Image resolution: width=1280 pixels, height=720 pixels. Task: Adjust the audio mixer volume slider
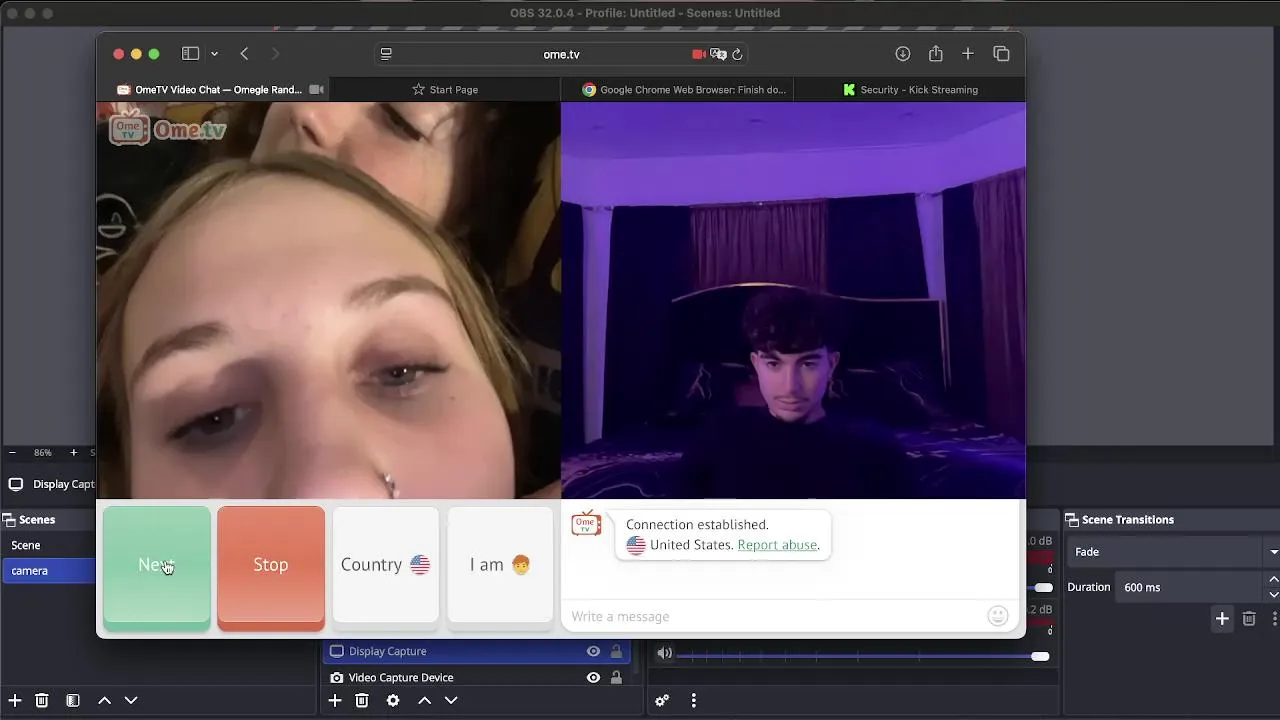tap(864, 657)
